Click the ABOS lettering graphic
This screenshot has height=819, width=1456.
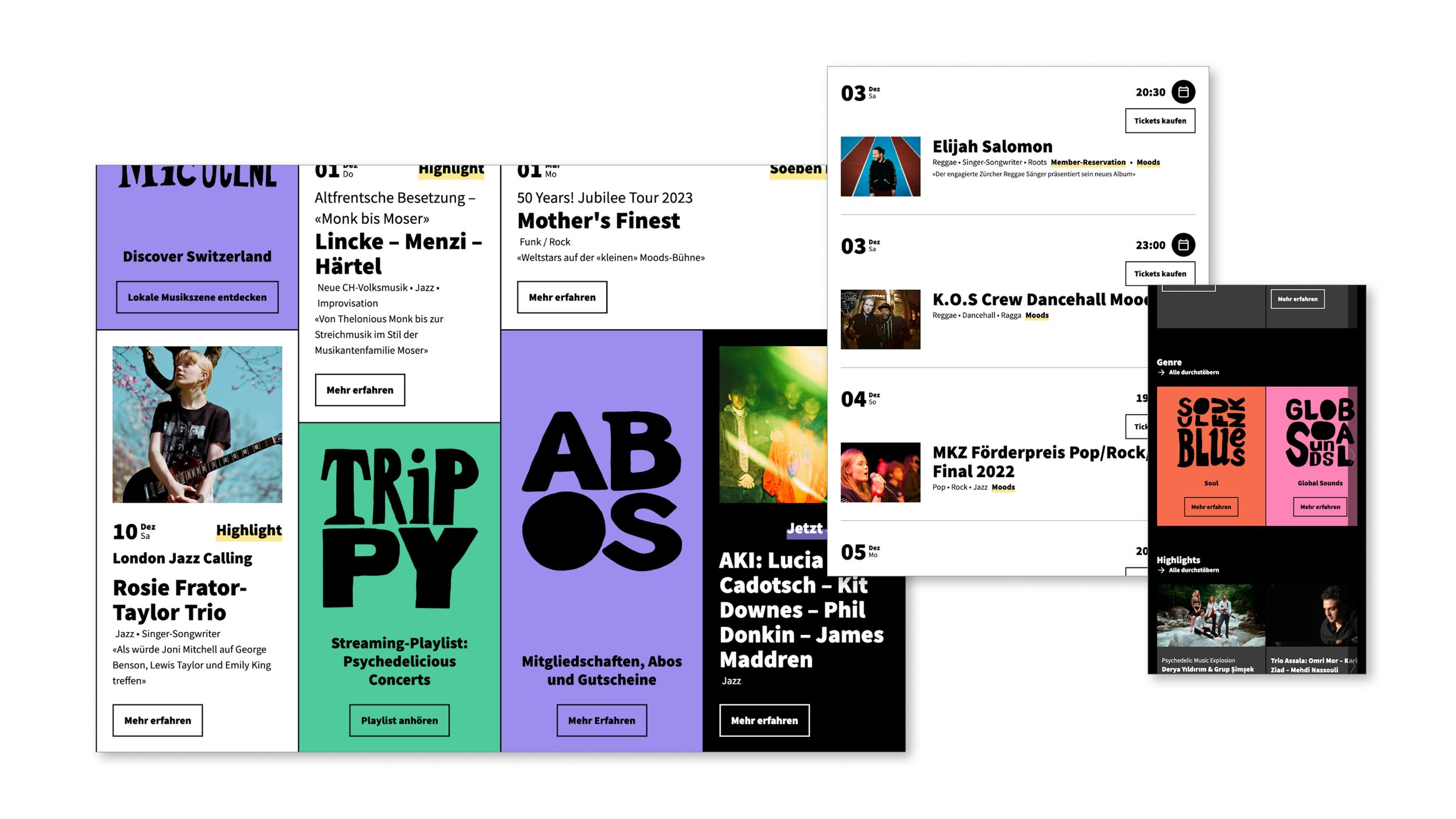[602, 490]
